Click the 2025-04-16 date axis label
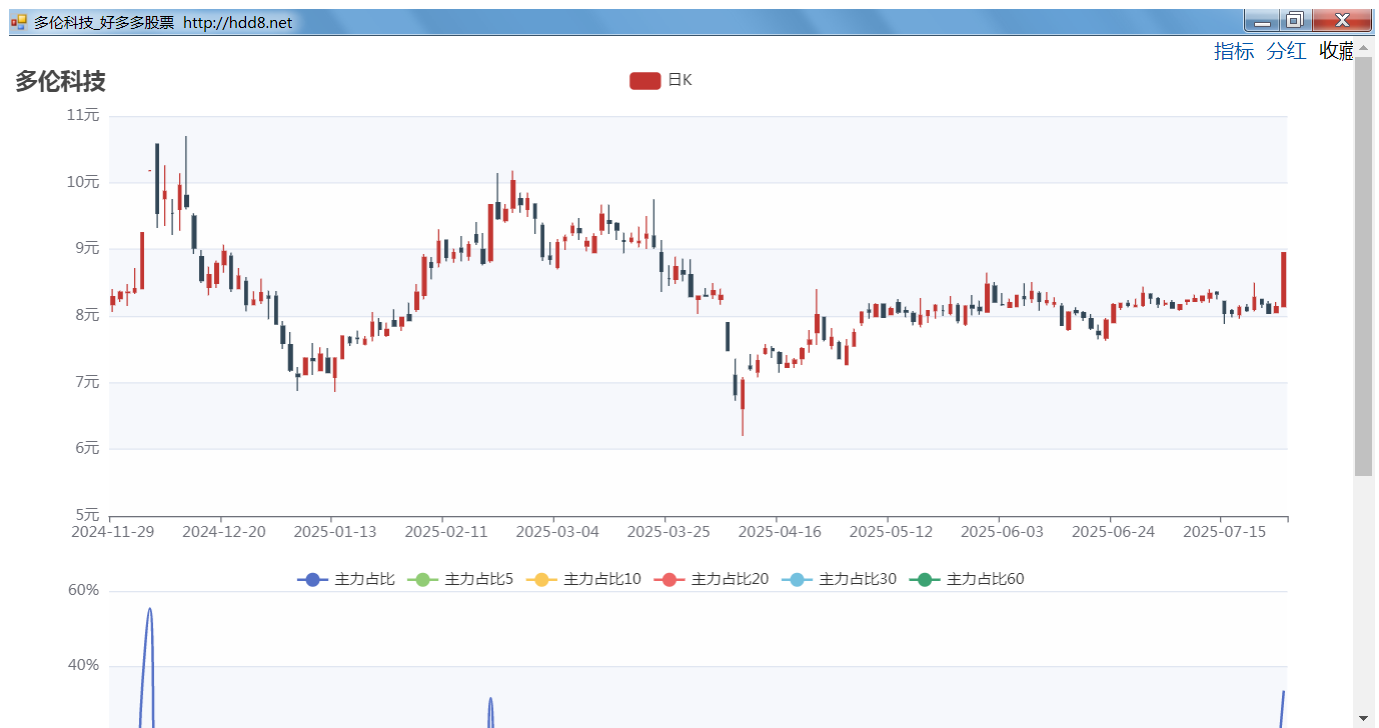The width and height of the screenshot is (1379, 728). (780, 532)
